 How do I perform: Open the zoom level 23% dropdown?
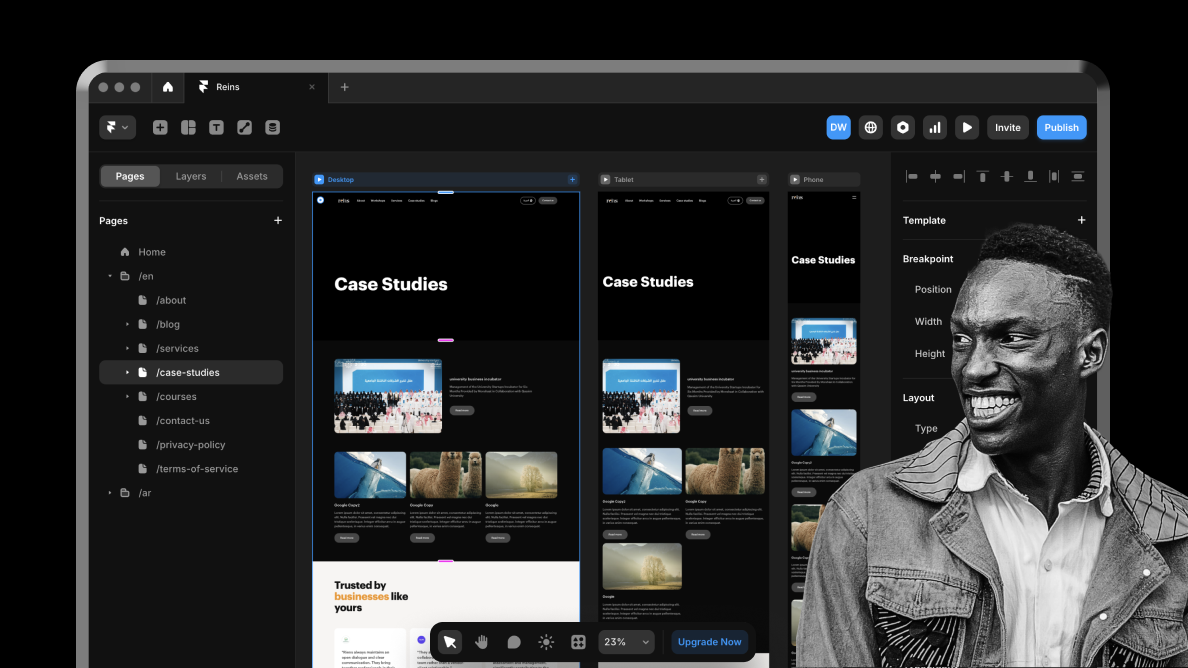click(x=626, y=642)
